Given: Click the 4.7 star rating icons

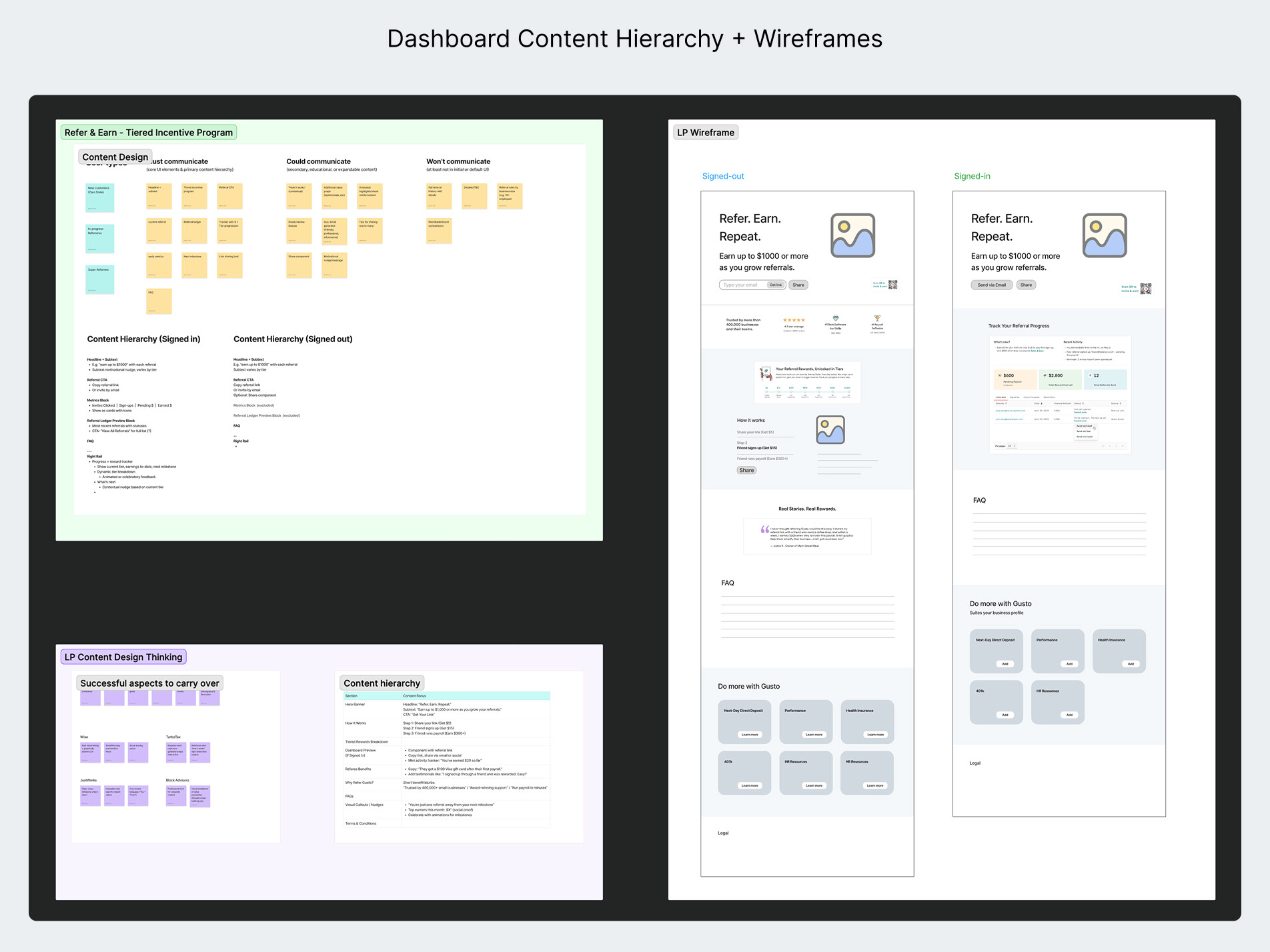Looking at the screenshot, I should tap(794, 320).
